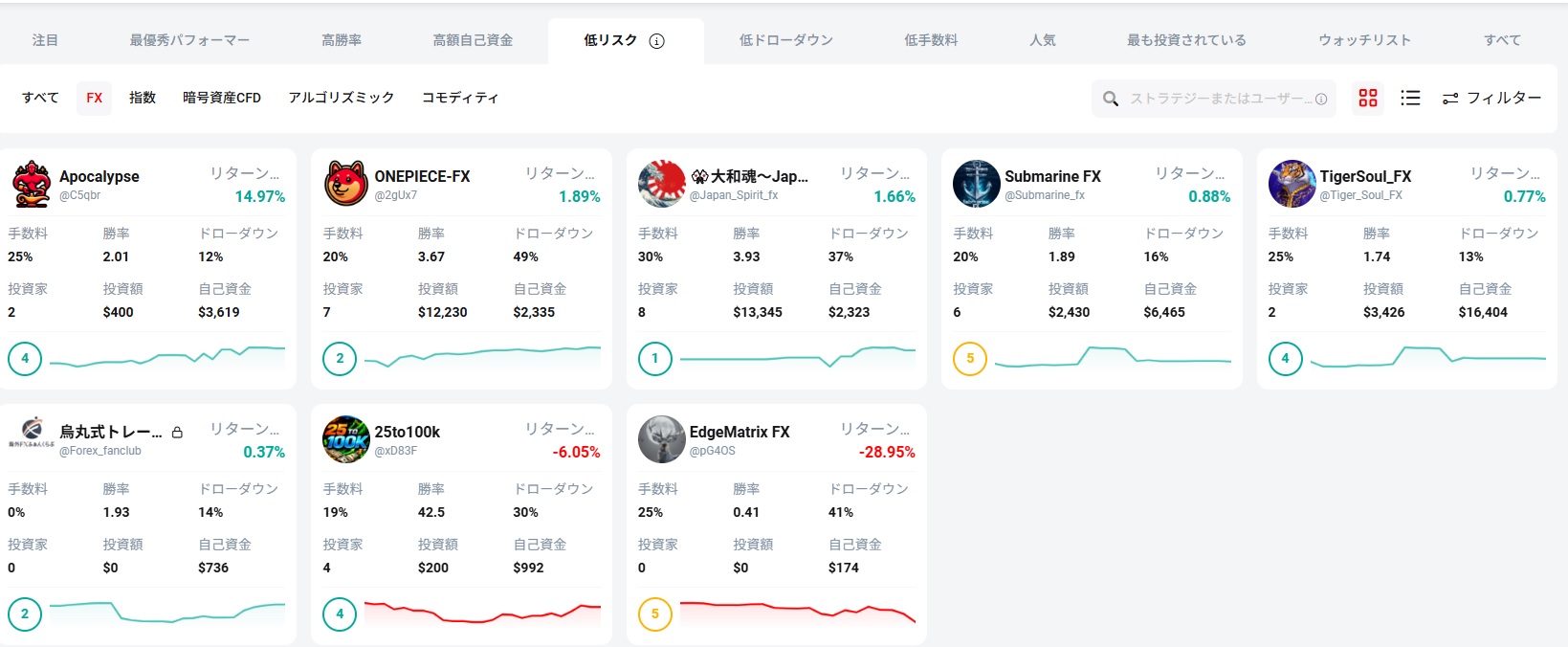
Task: Click the 49% drawdown value
Action: (x=525, y=257)
